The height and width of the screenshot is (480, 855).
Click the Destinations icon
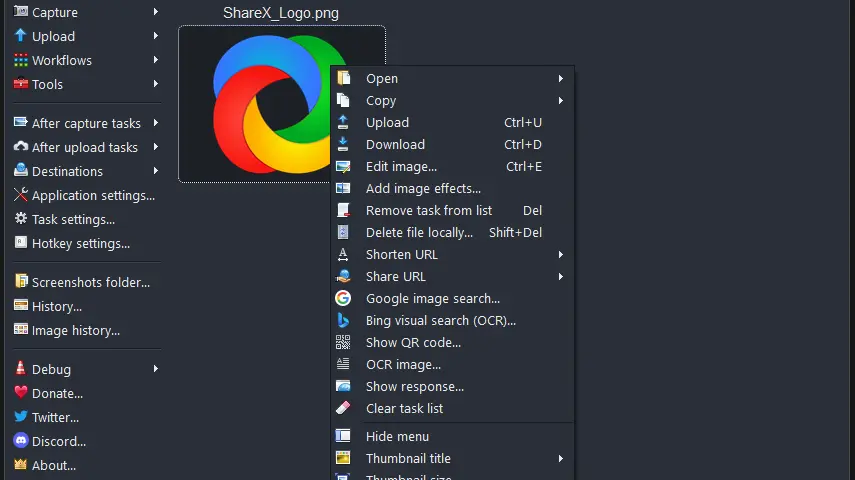click(x=21, y=170)
